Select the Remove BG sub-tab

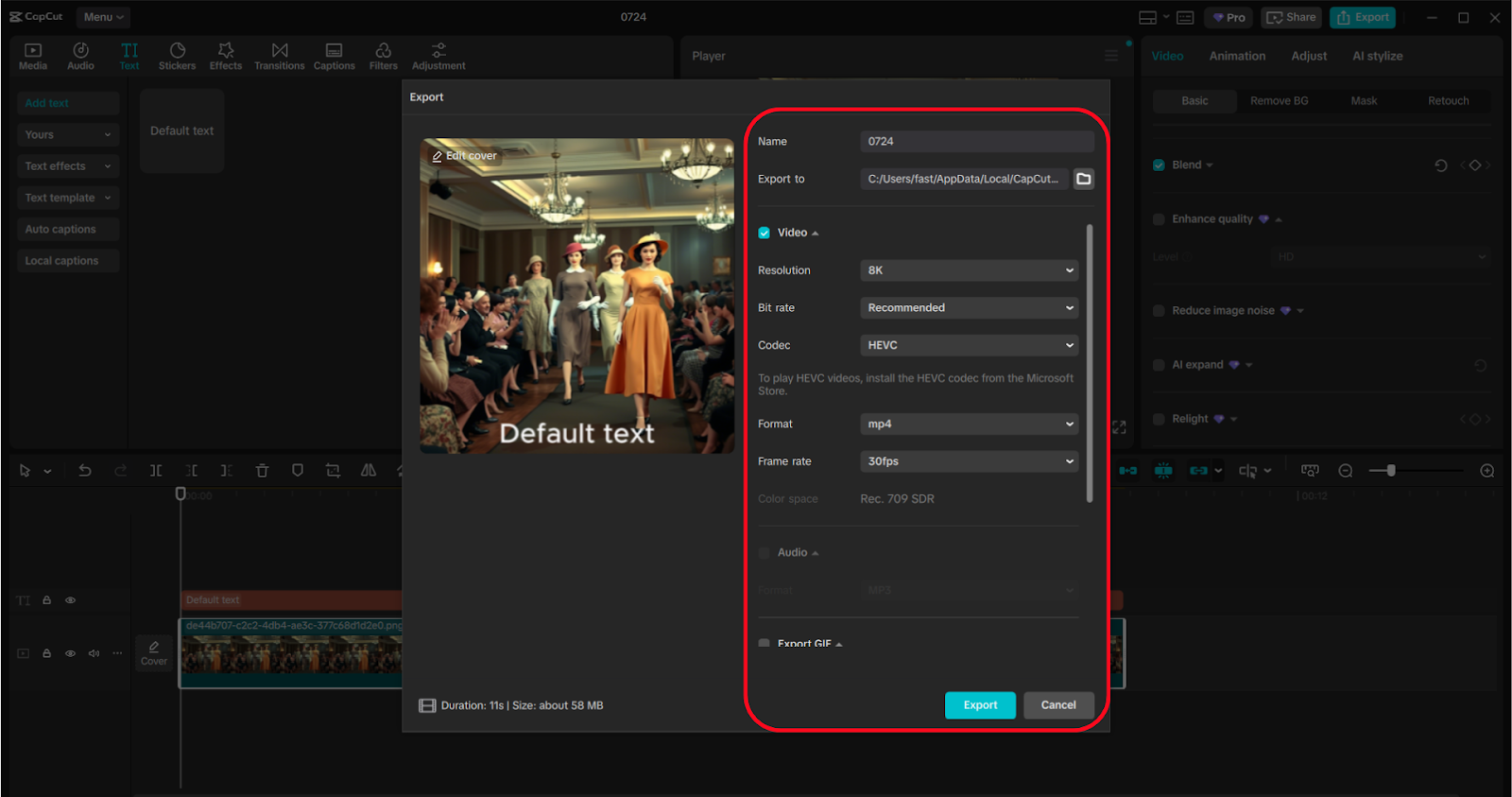pyautogui.click(x=1279, y=101)
